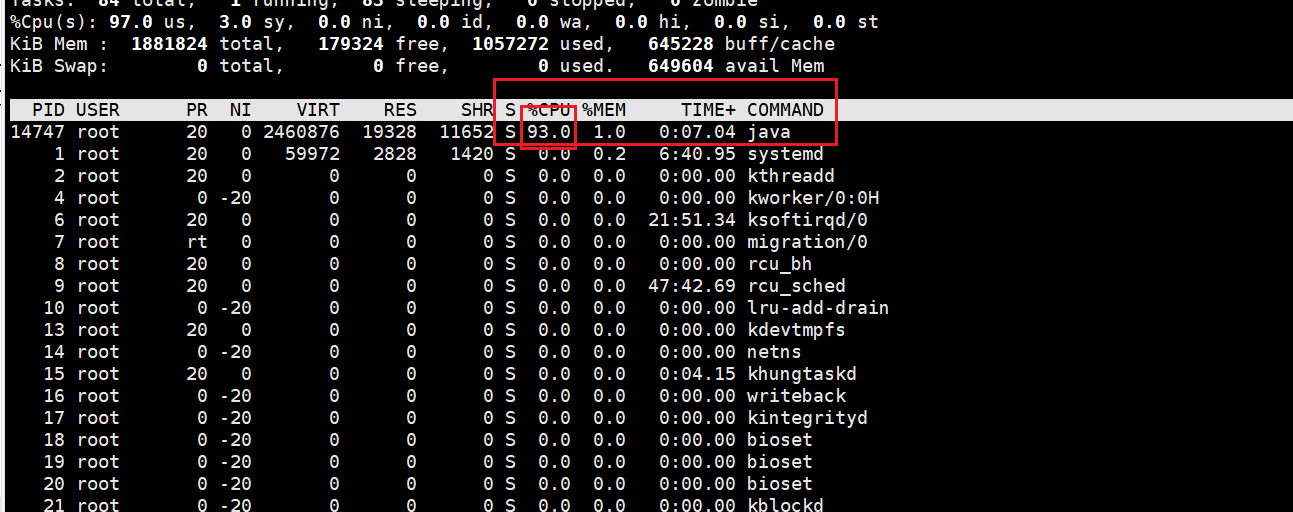Click PID 14747
This screenshot has height=512, width=1293.
pos(37,132)
